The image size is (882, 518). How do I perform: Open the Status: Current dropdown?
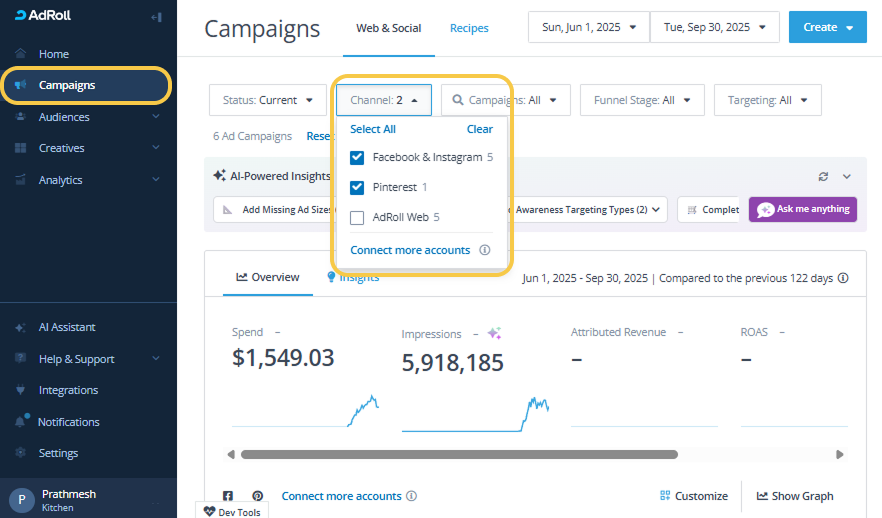[x=267, y=100]
